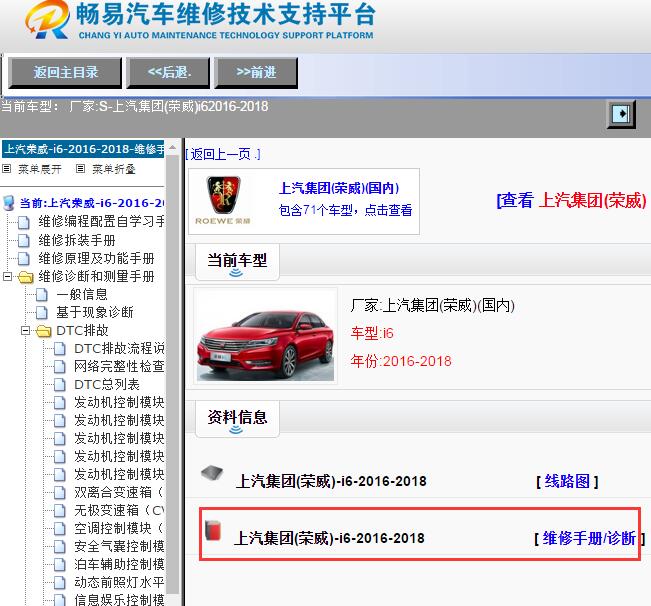The height and width of the screenshot is (606, 651).
Task: Open 维修拆装手册 tree item
Action: click(x=77, y=240)
